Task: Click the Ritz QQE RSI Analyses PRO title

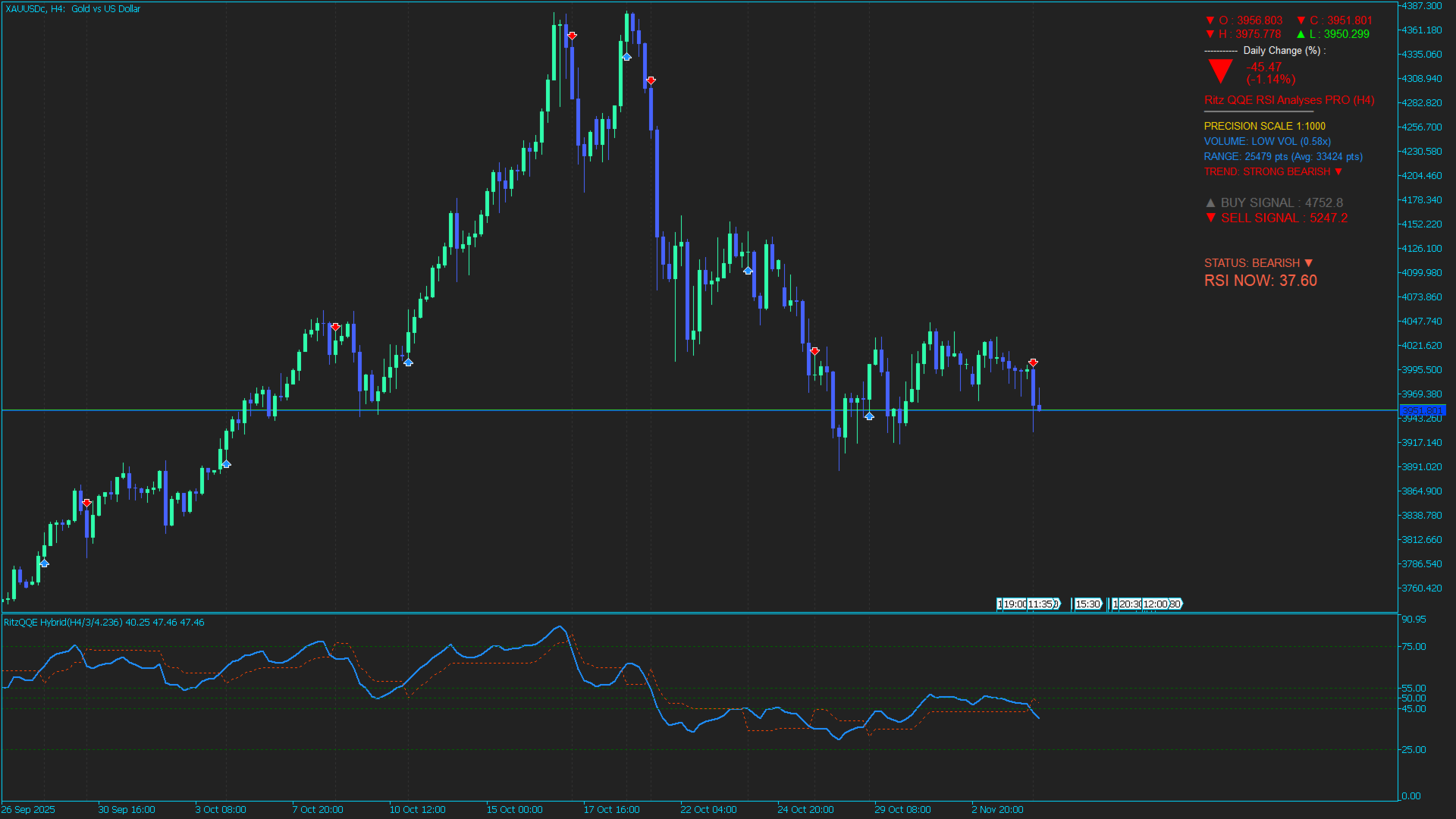Action: click(x=1288, y=100)
